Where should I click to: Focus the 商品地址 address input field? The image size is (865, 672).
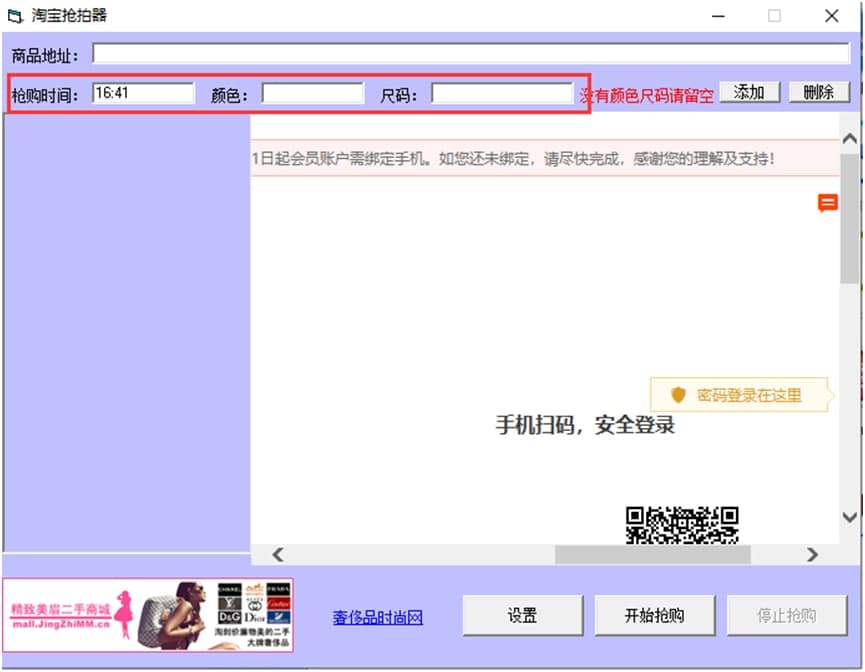pos(470,54)
